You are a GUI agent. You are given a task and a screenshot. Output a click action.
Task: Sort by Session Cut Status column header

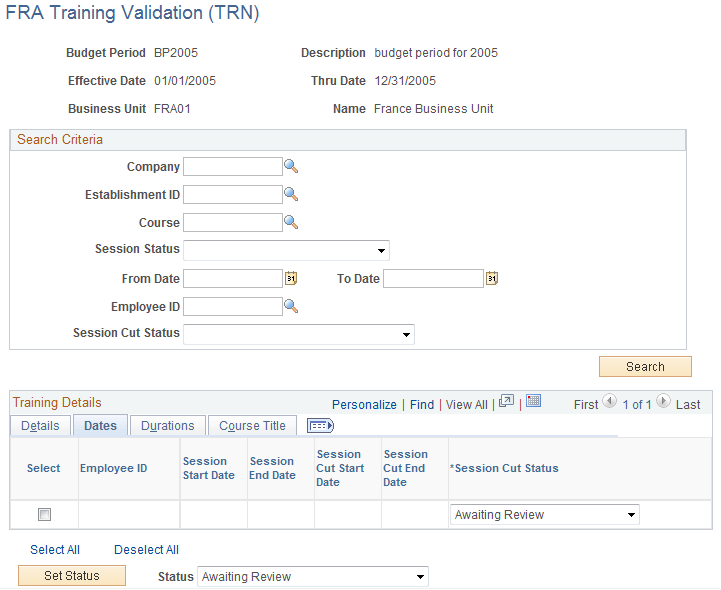coord(504,468)
